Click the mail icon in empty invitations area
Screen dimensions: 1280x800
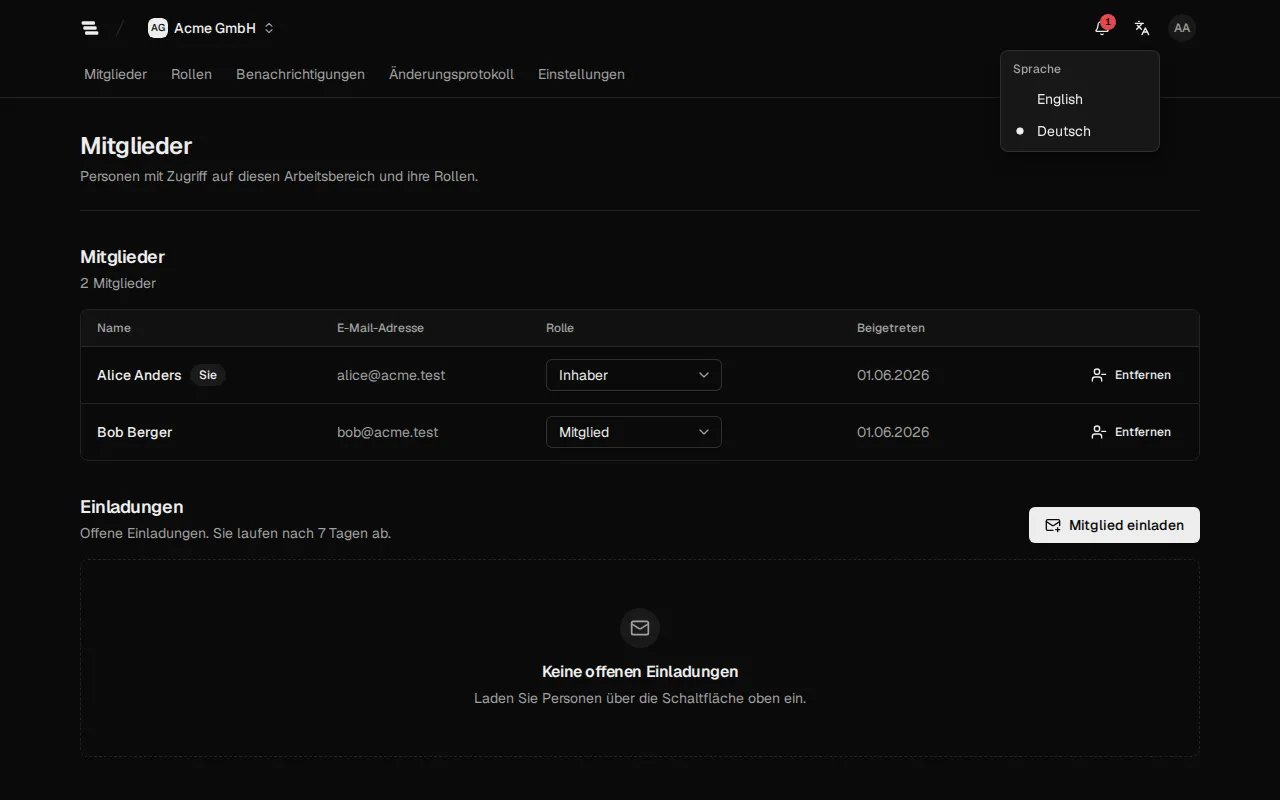click(640, 628)
